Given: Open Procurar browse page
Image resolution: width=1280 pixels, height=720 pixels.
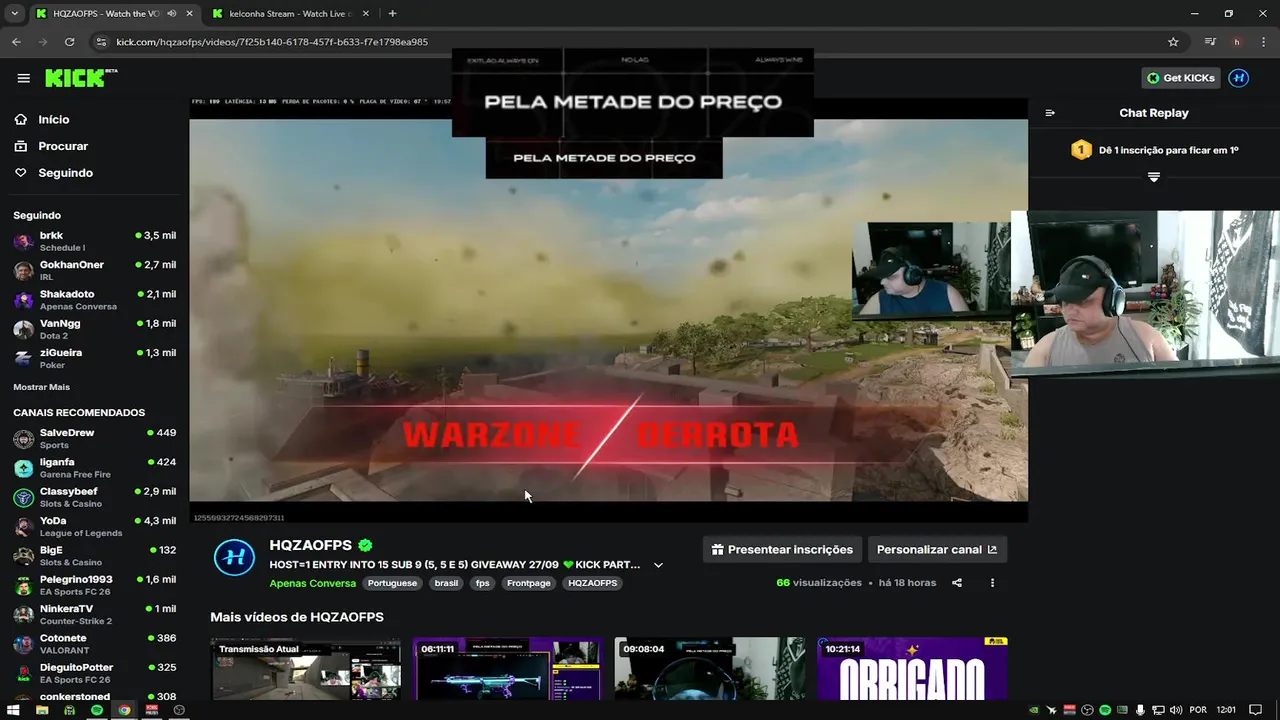Looking at the screenshot, I should tap(63, 146).
